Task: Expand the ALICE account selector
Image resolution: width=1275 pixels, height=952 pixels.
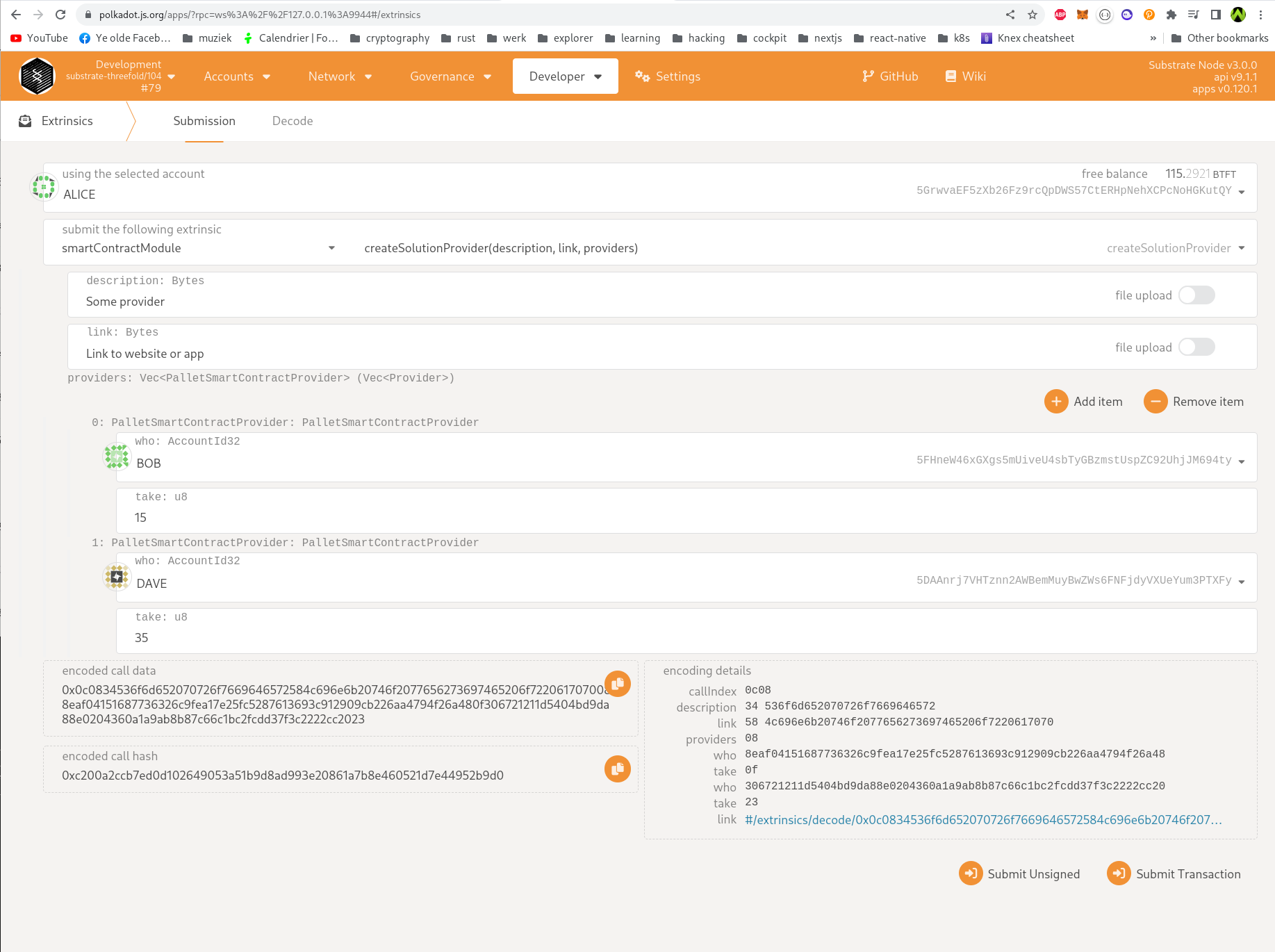Action: [1241, 192]
